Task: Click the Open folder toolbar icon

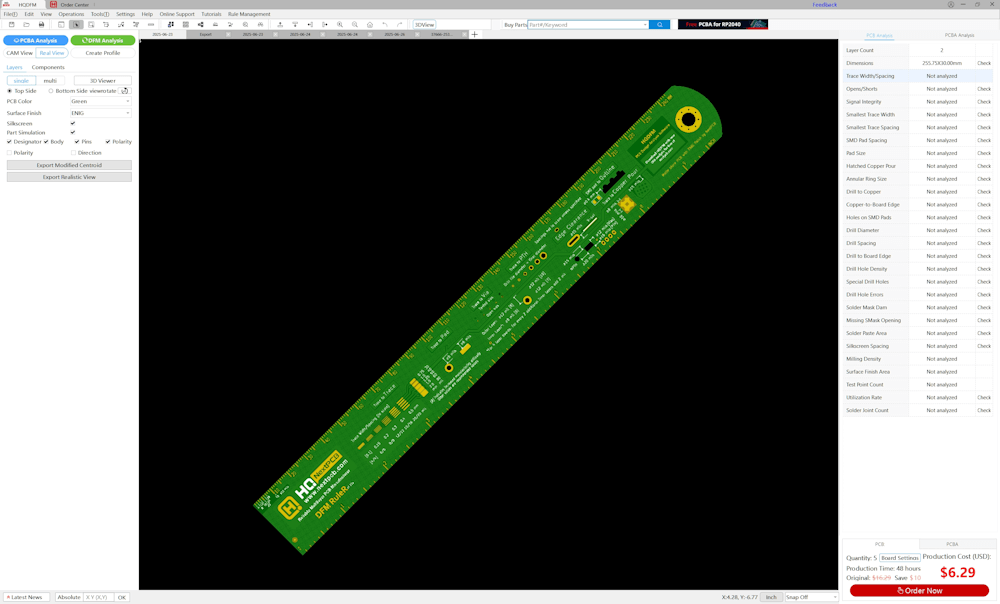Action: click(26, 25)
